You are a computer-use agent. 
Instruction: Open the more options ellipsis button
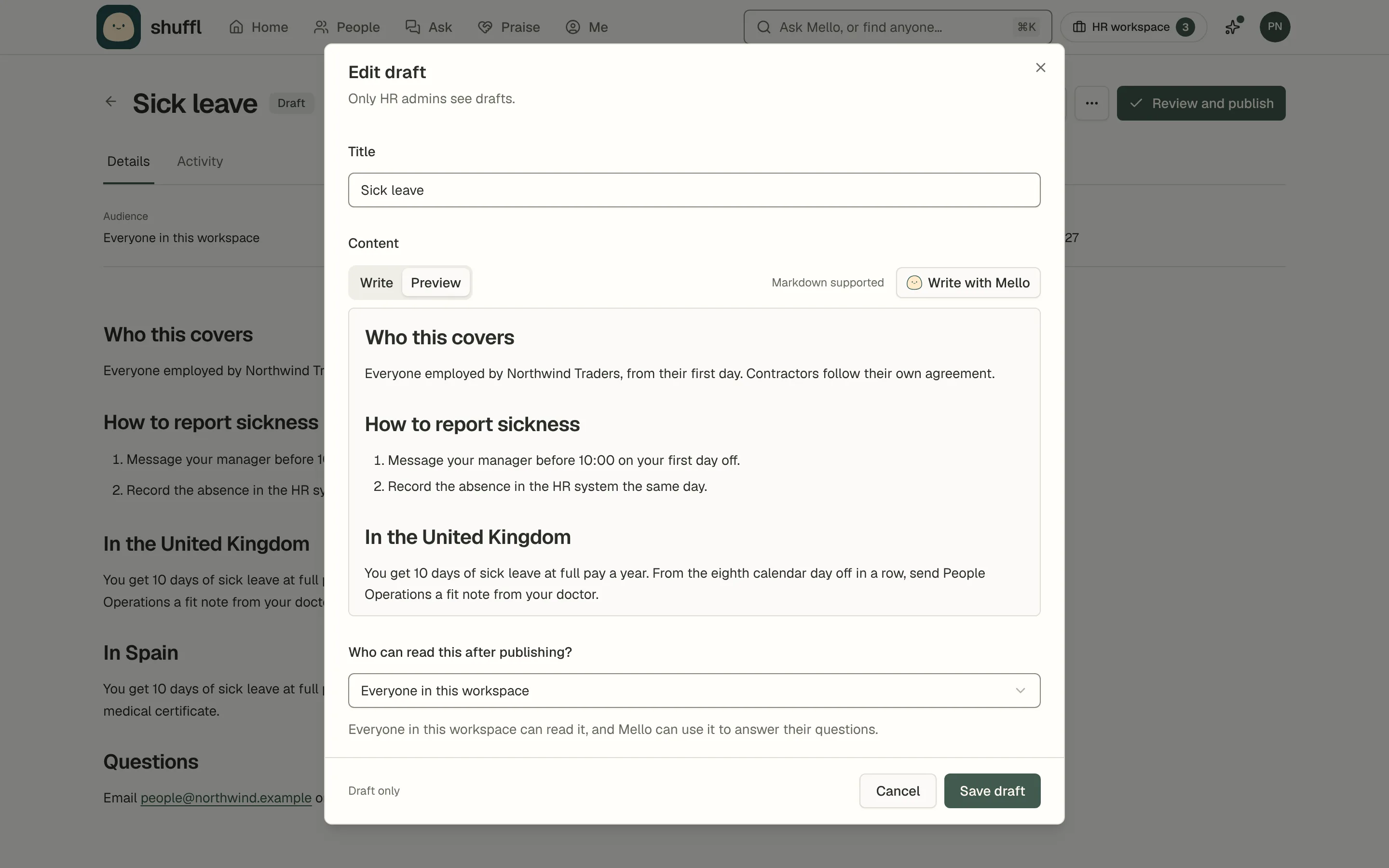(x=1092, y=103)
